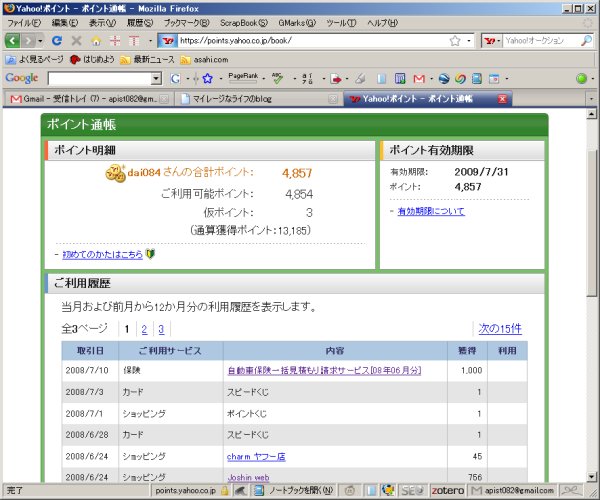The image size is (600, 500).
Task: Go to page 2 of usage history
Action: click(144, 329)
